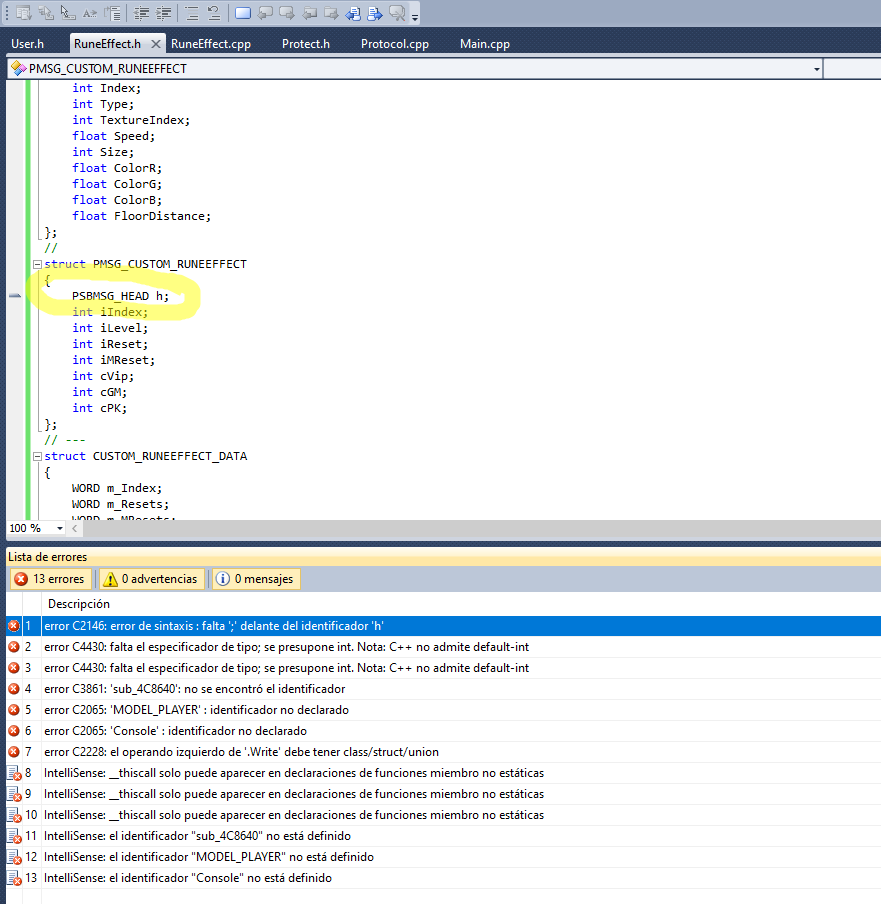Click the IntelliSense error icon of row 13
This screenshot has height=904, width=881.
click(x=14, y=878)
